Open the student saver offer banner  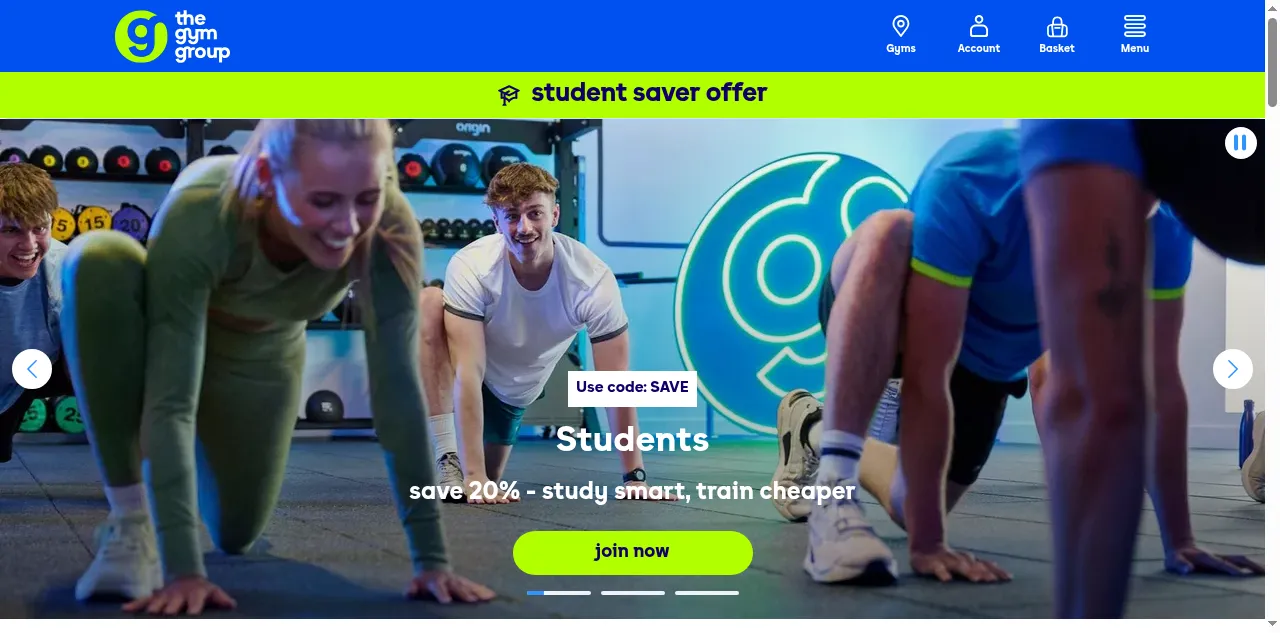click(x=633, y=95)
